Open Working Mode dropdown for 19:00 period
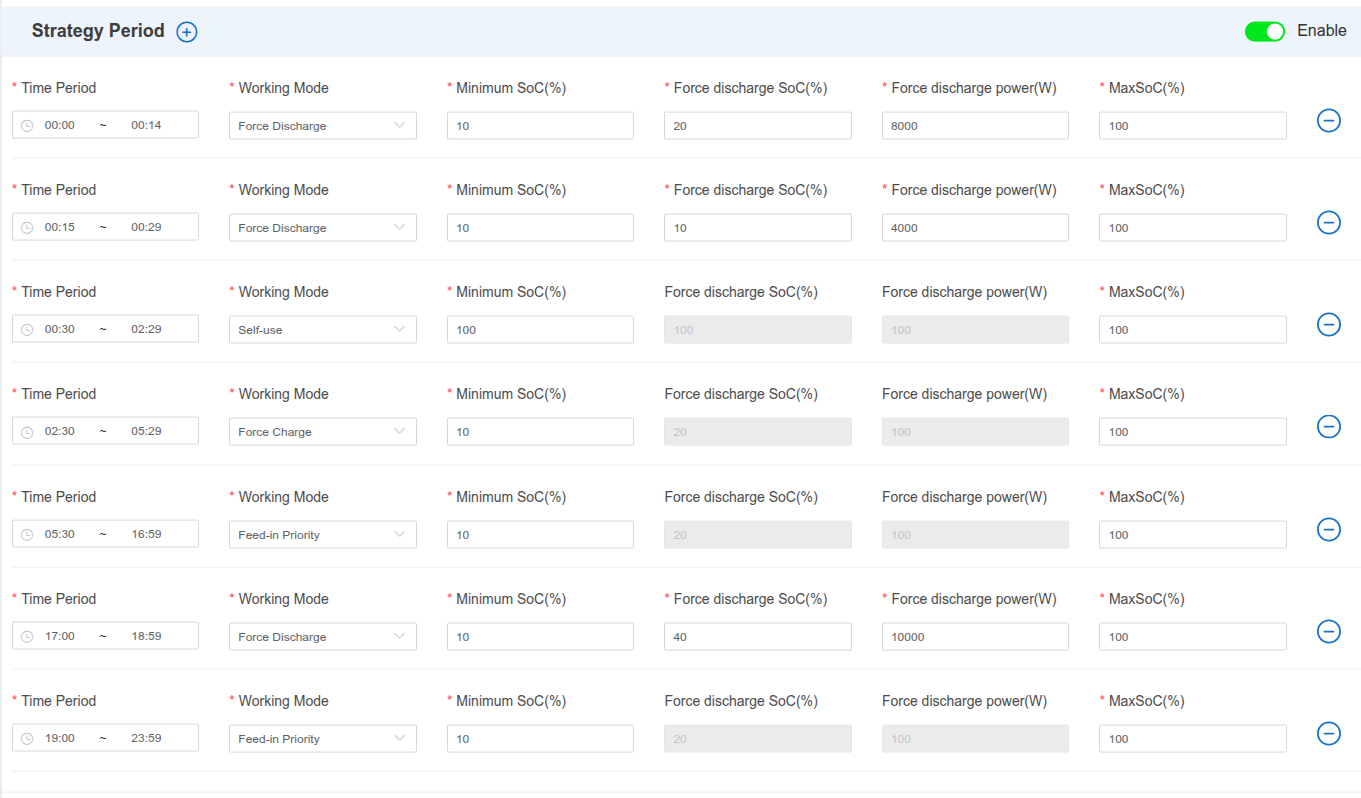 pos(322,739)
